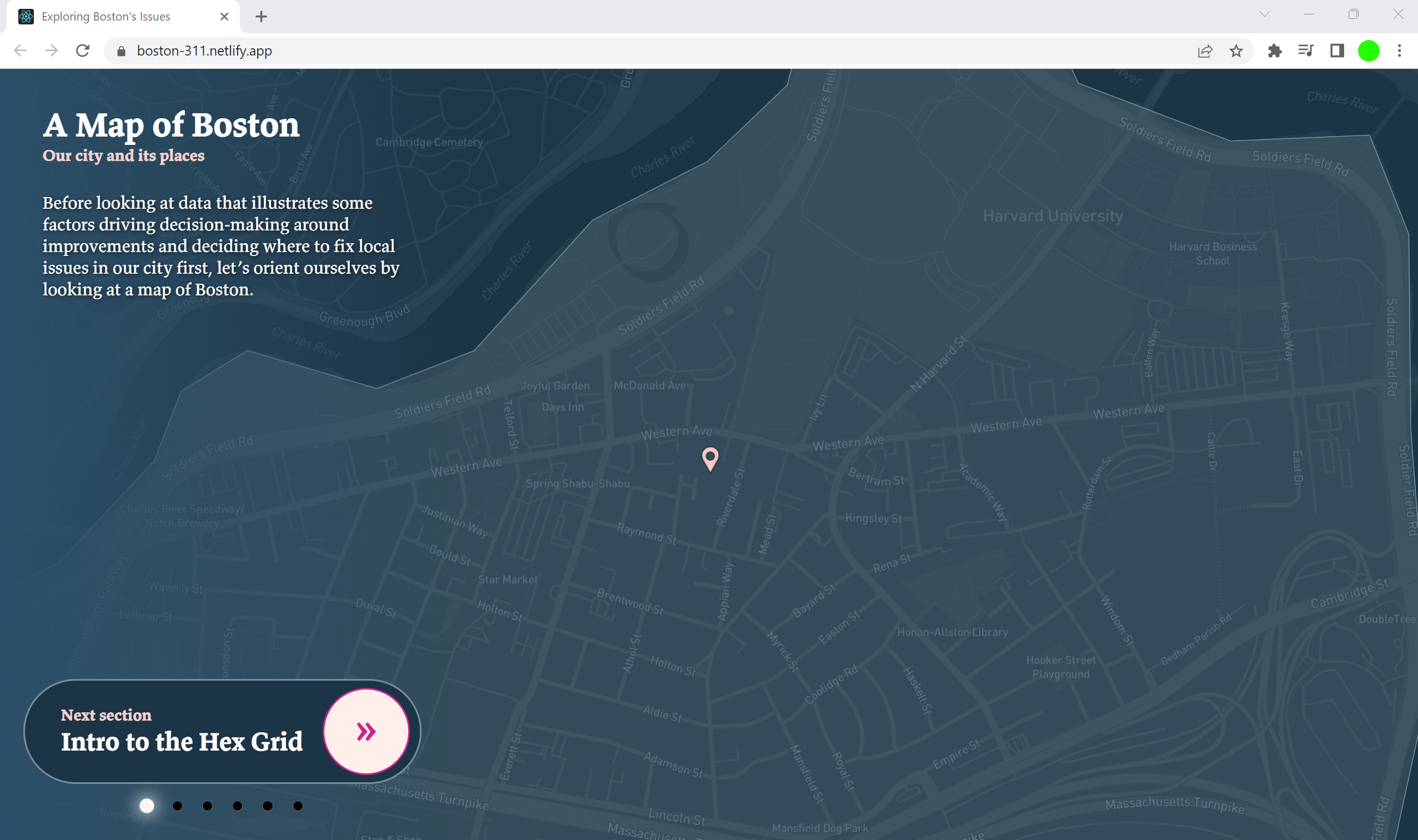Screen dimensions: 1418x840
Task: Click the share page icon in address bar
Action: (1205, 51)
